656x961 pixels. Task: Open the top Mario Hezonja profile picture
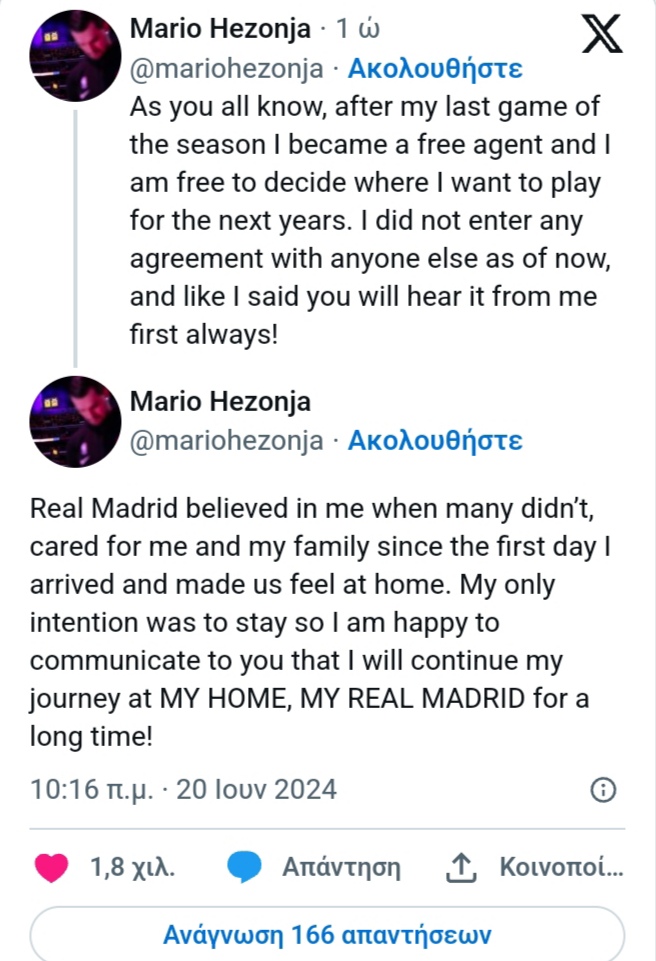(77, 57)
